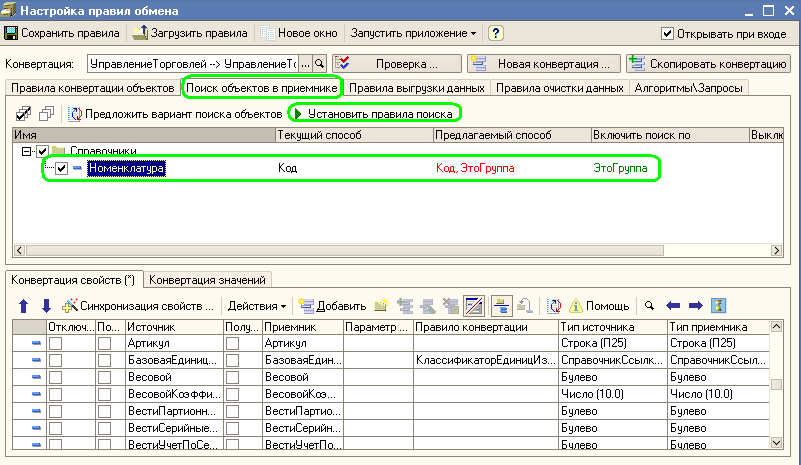Click the red text Код, ЭтоГруппа
This screenshot has width=801, height=465.
pyautogui.click(x=475, y=168)
